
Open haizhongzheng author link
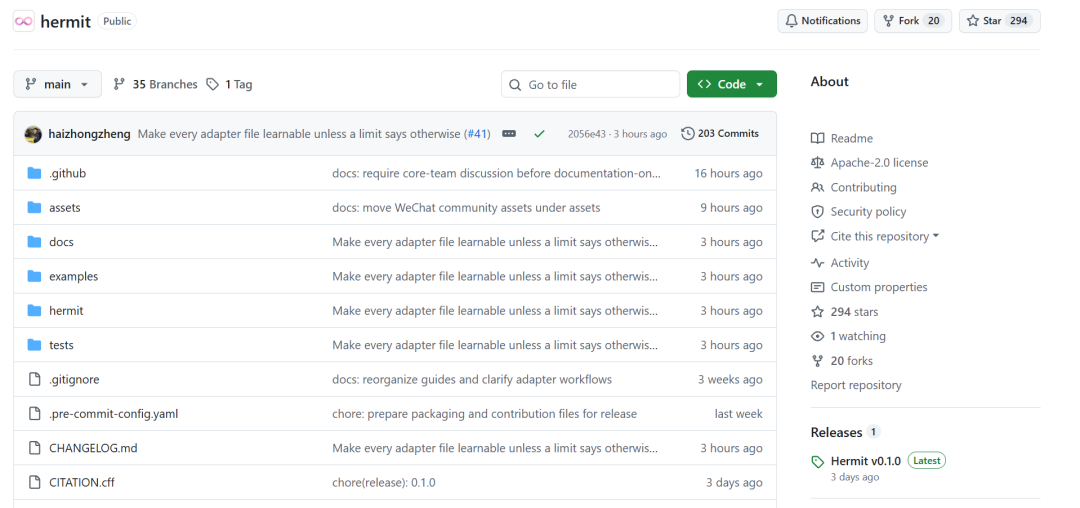[x=90, y=134]
